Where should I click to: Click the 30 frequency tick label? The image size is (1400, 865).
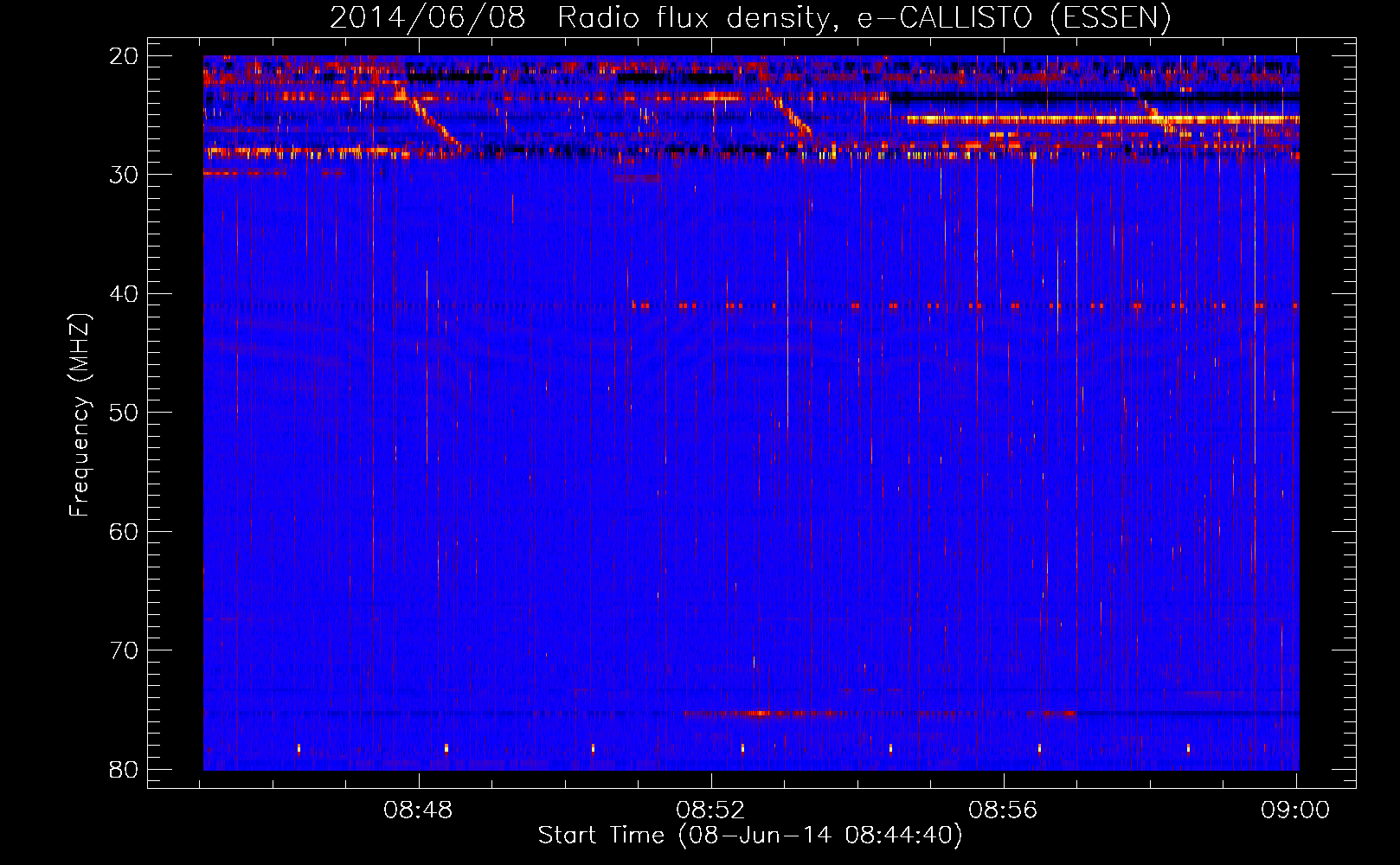tap(124, 175)
